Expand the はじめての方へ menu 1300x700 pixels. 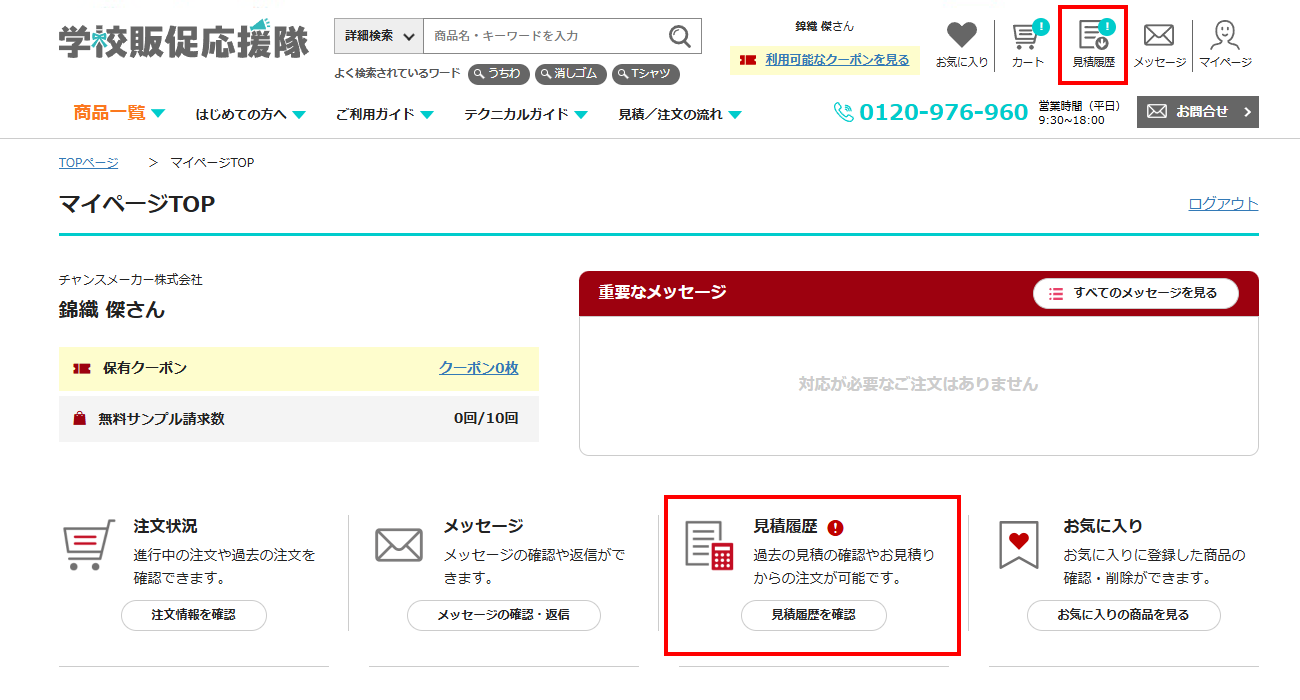250,114
